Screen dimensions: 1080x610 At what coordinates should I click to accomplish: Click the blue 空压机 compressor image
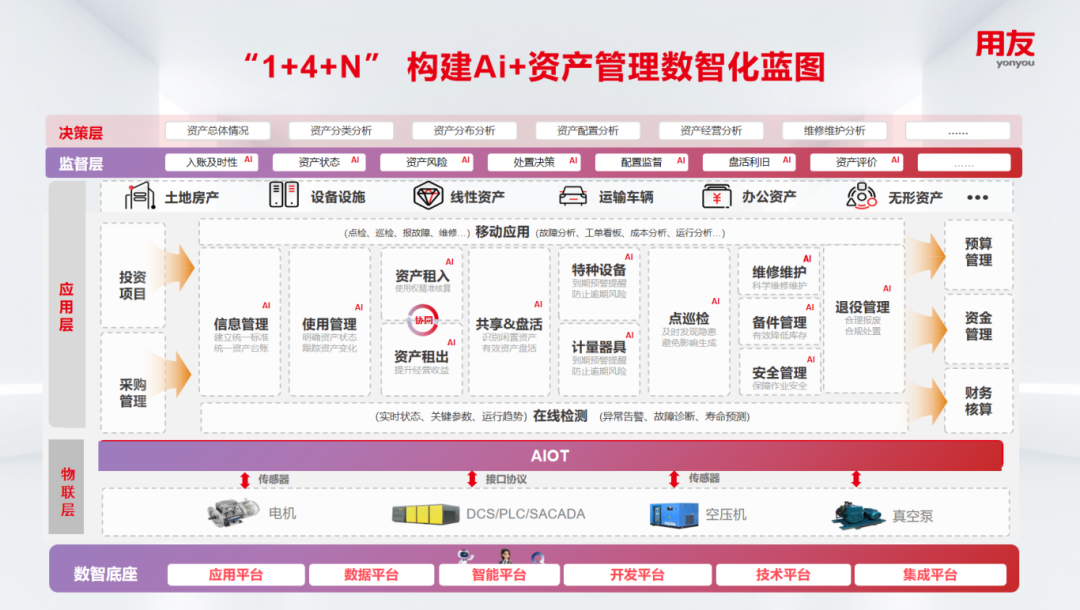(x=671, y=514)
